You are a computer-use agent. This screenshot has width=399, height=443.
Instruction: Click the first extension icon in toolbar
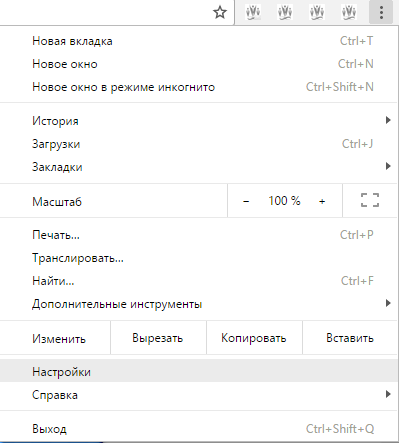[253, 13]
